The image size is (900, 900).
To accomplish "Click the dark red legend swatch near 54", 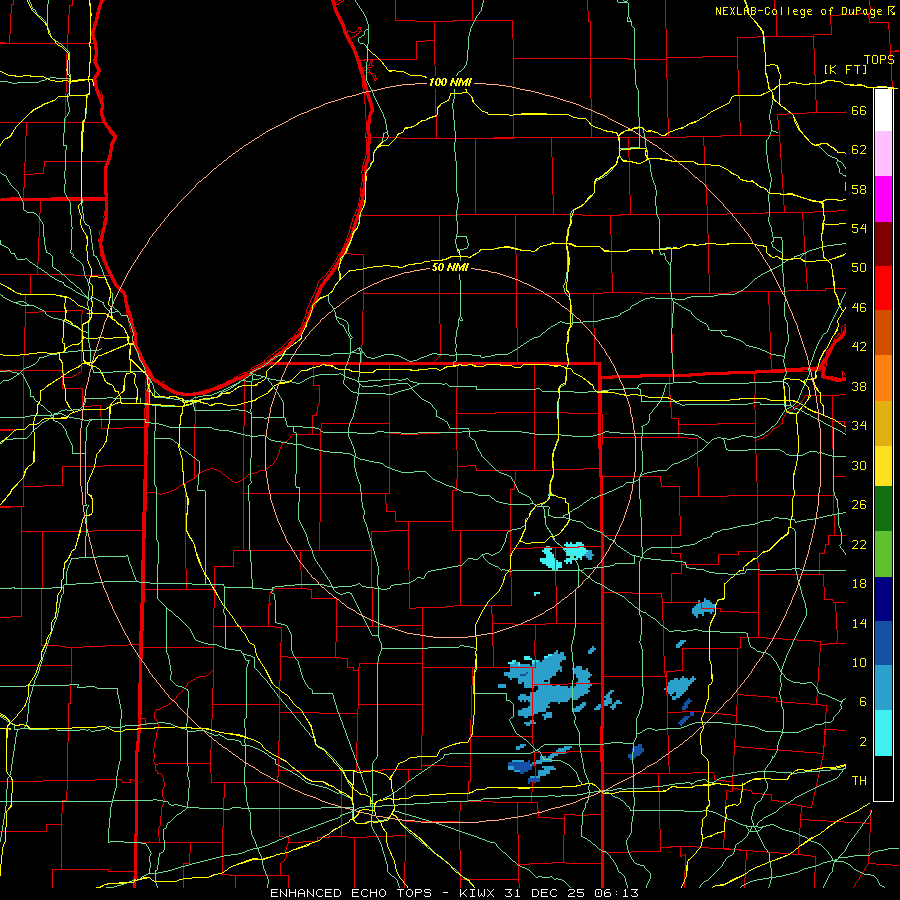I will coord(883,244).
